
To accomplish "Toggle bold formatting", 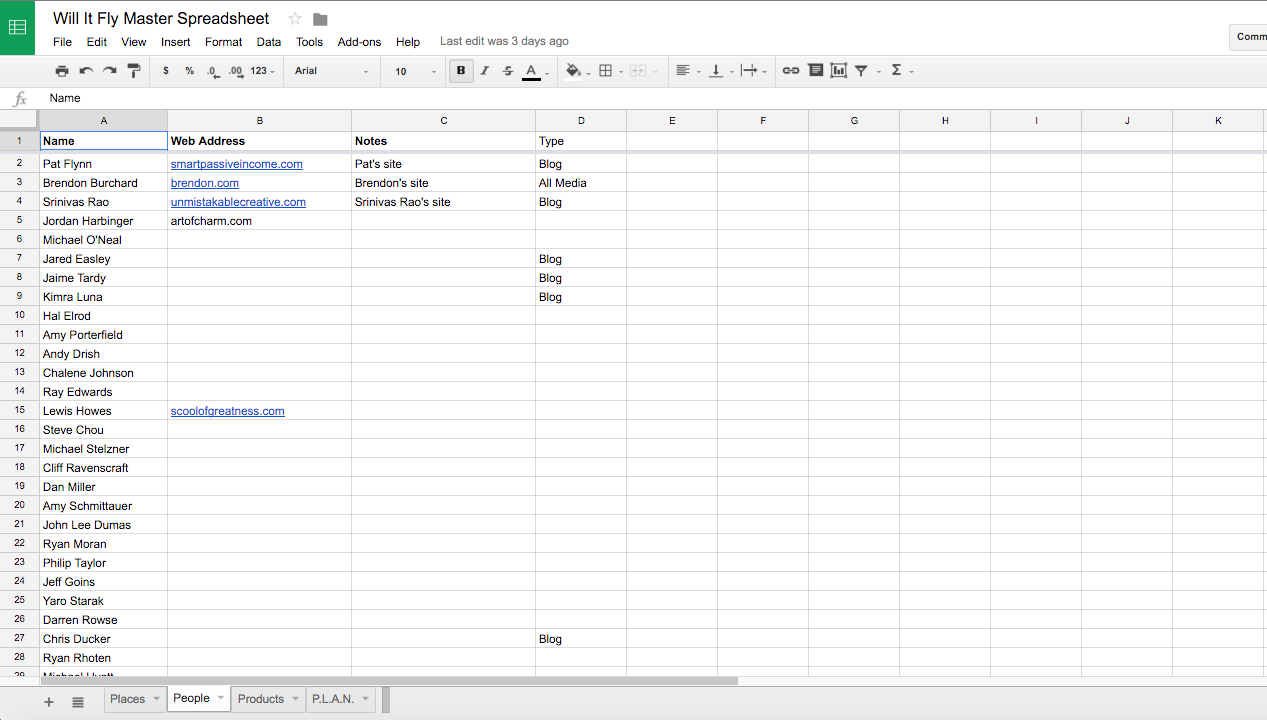I will coord(461,71).
